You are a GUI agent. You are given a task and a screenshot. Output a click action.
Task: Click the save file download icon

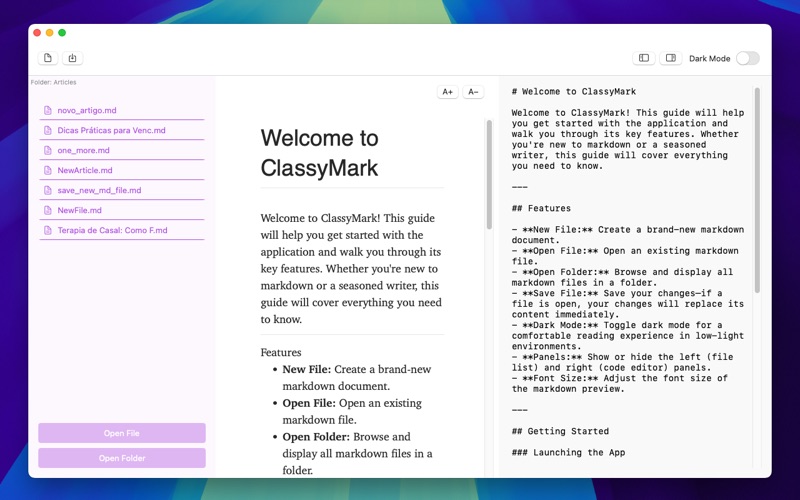(x=72, y=58)
